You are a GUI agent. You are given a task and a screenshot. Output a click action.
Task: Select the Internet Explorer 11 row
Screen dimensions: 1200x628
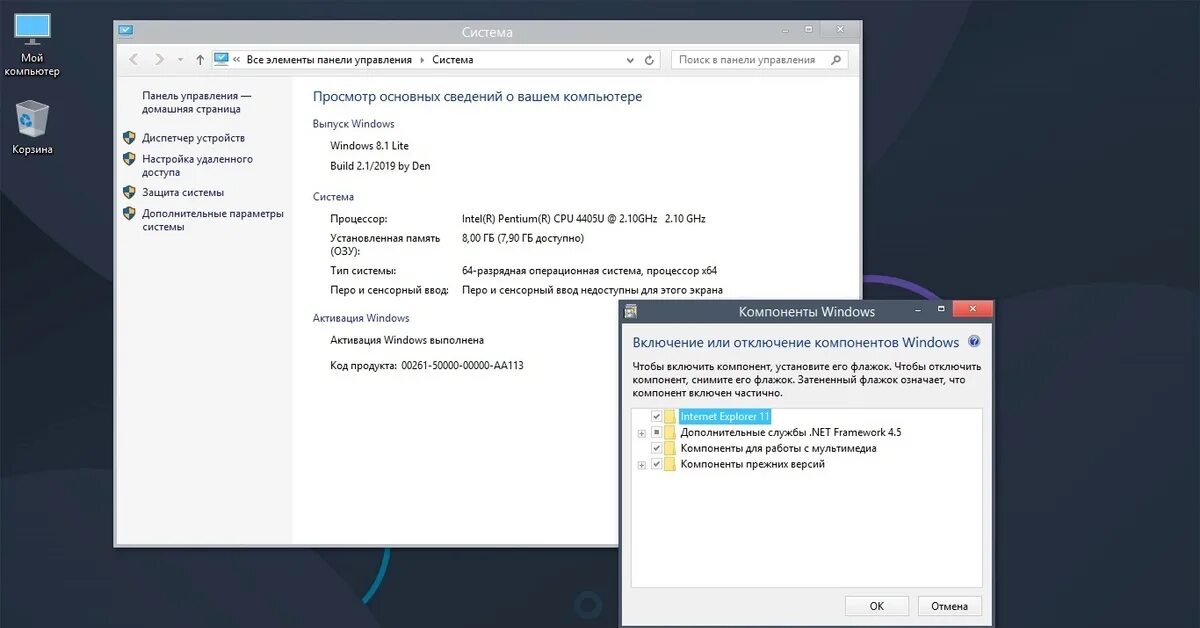point(725,416)
